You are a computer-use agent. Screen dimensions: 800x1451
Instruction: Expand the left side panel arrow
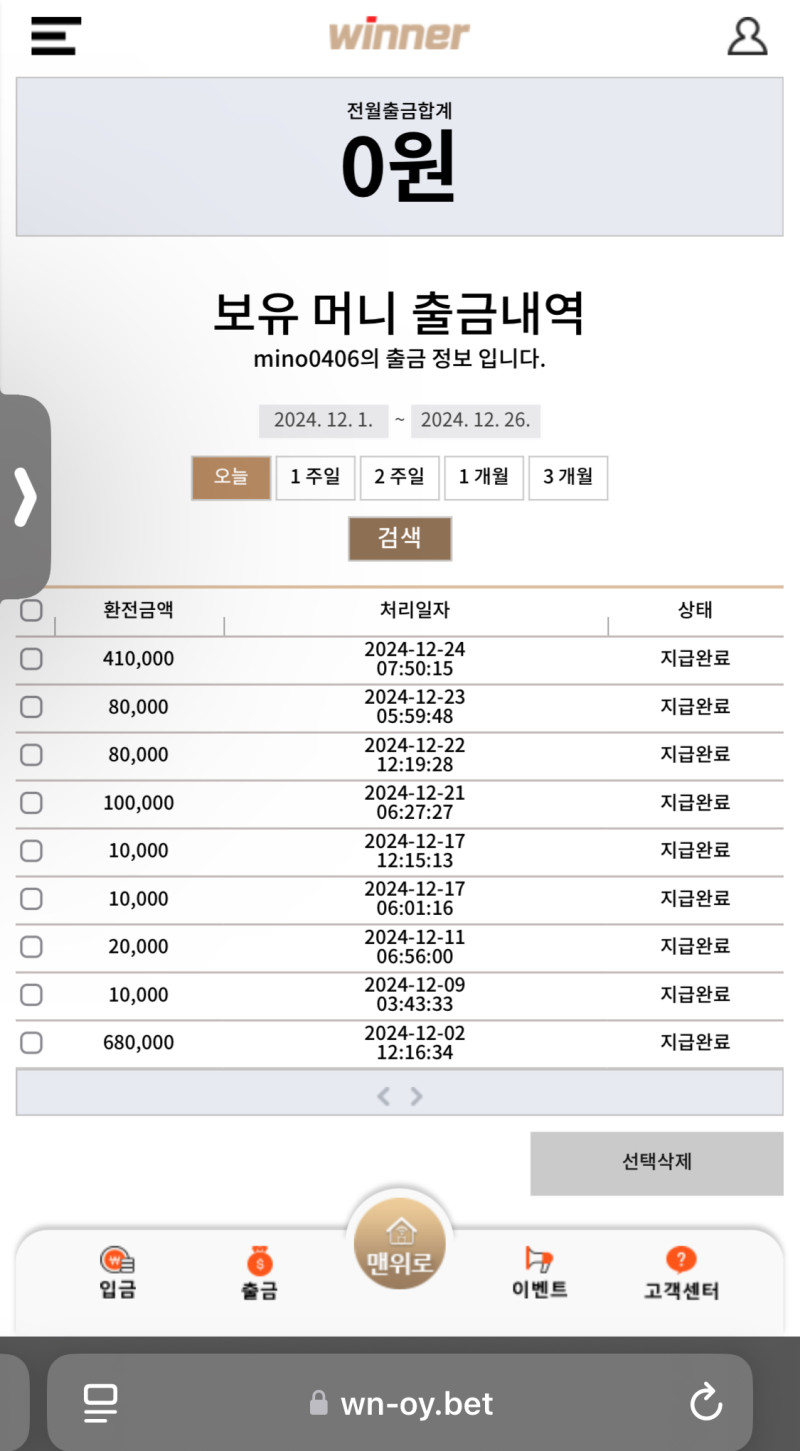pyautogui.click(x=25, y=497)
